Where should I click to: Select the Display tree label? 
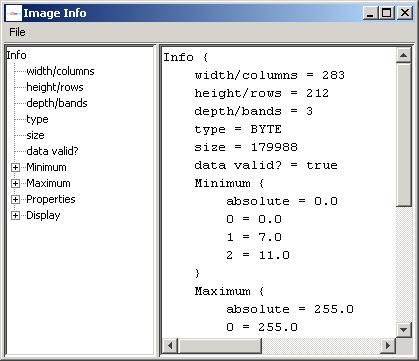coord(43,215)
